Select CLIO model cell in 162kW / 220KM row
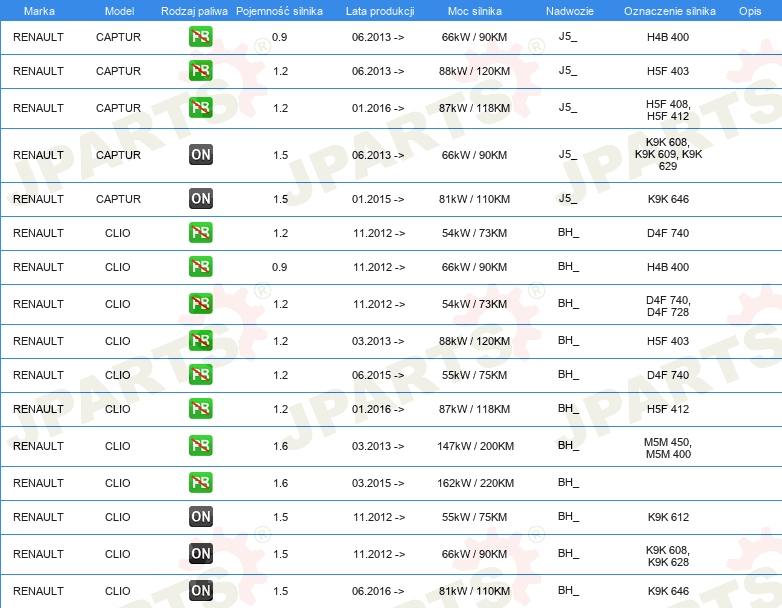The image size is (782, 608). 117,483
